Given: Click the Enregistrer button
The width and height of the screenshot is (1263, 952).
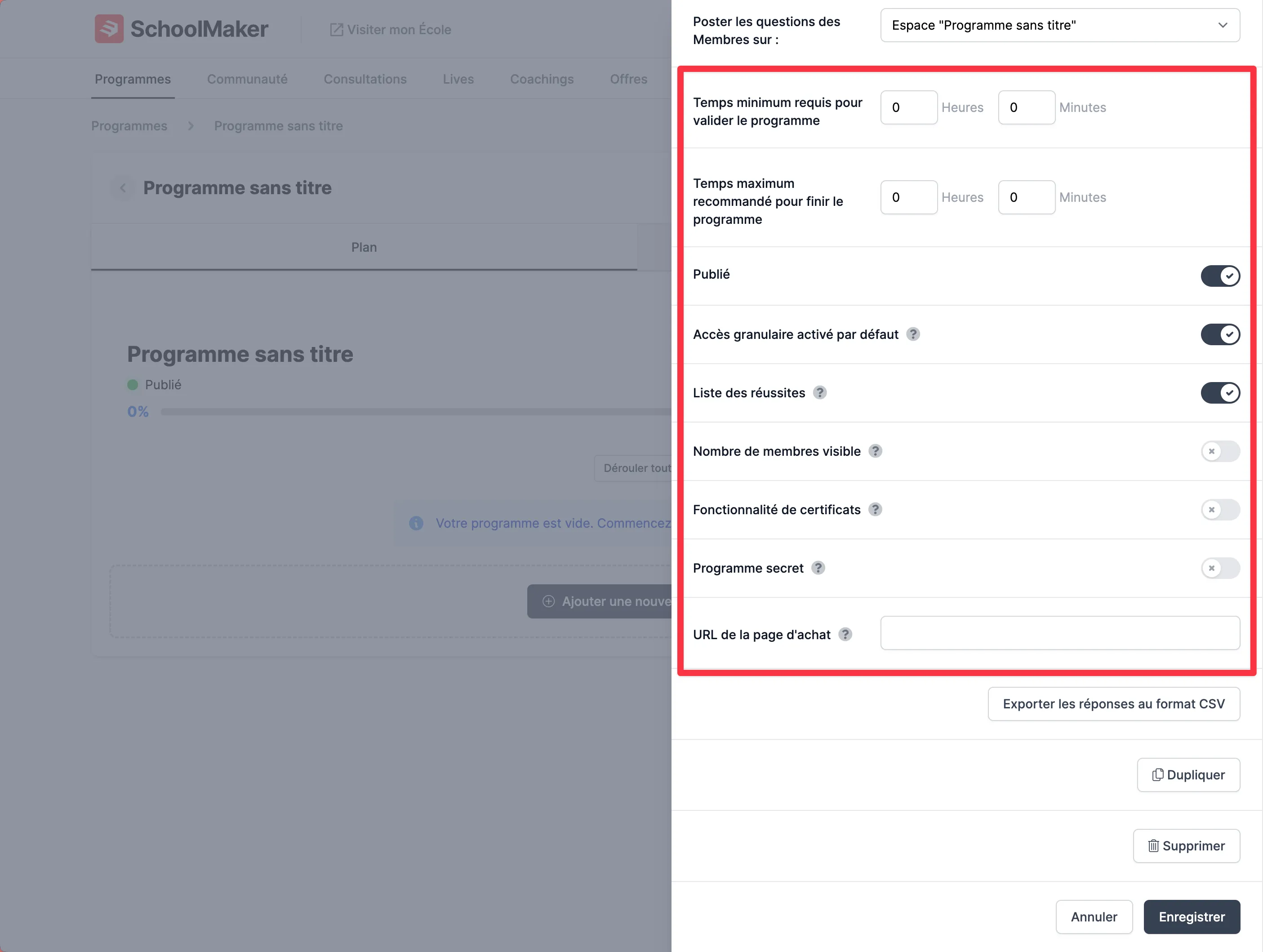Looking at the screenshot, I should point(1192,916).
